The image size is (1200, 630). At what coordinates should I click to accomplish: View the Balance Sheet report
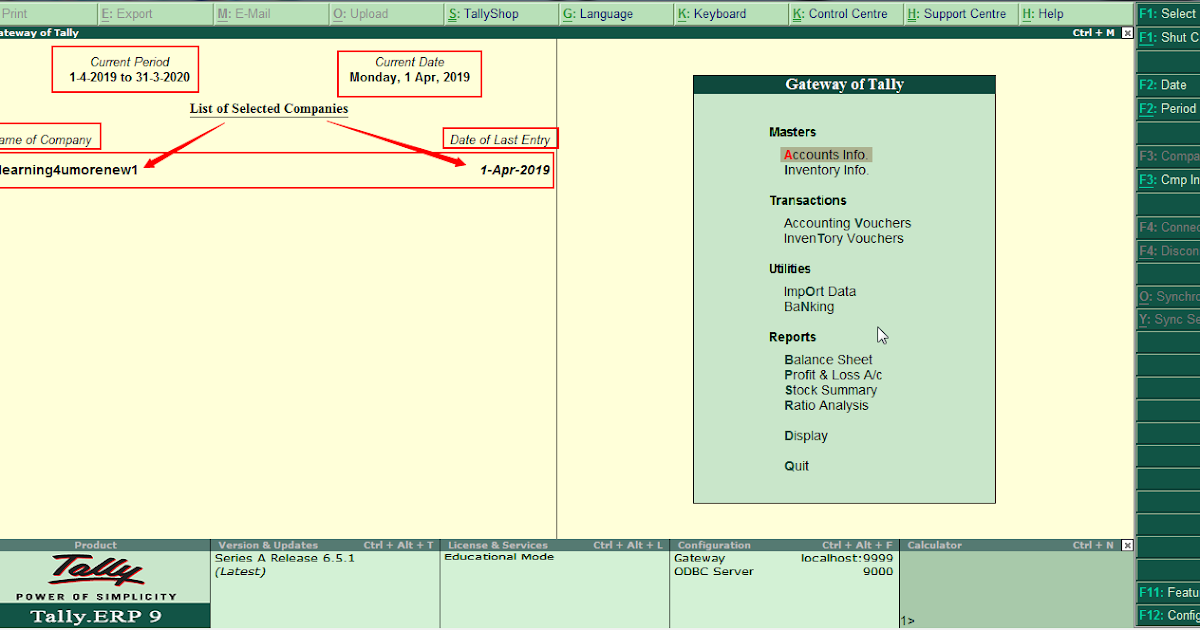pos(828,359)
